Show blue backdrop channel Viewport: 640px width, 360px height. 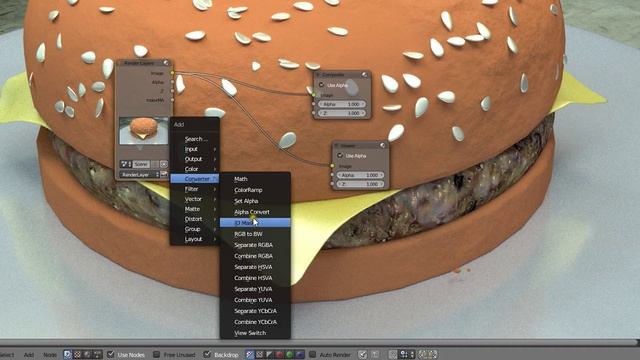(x=300, y=354)
